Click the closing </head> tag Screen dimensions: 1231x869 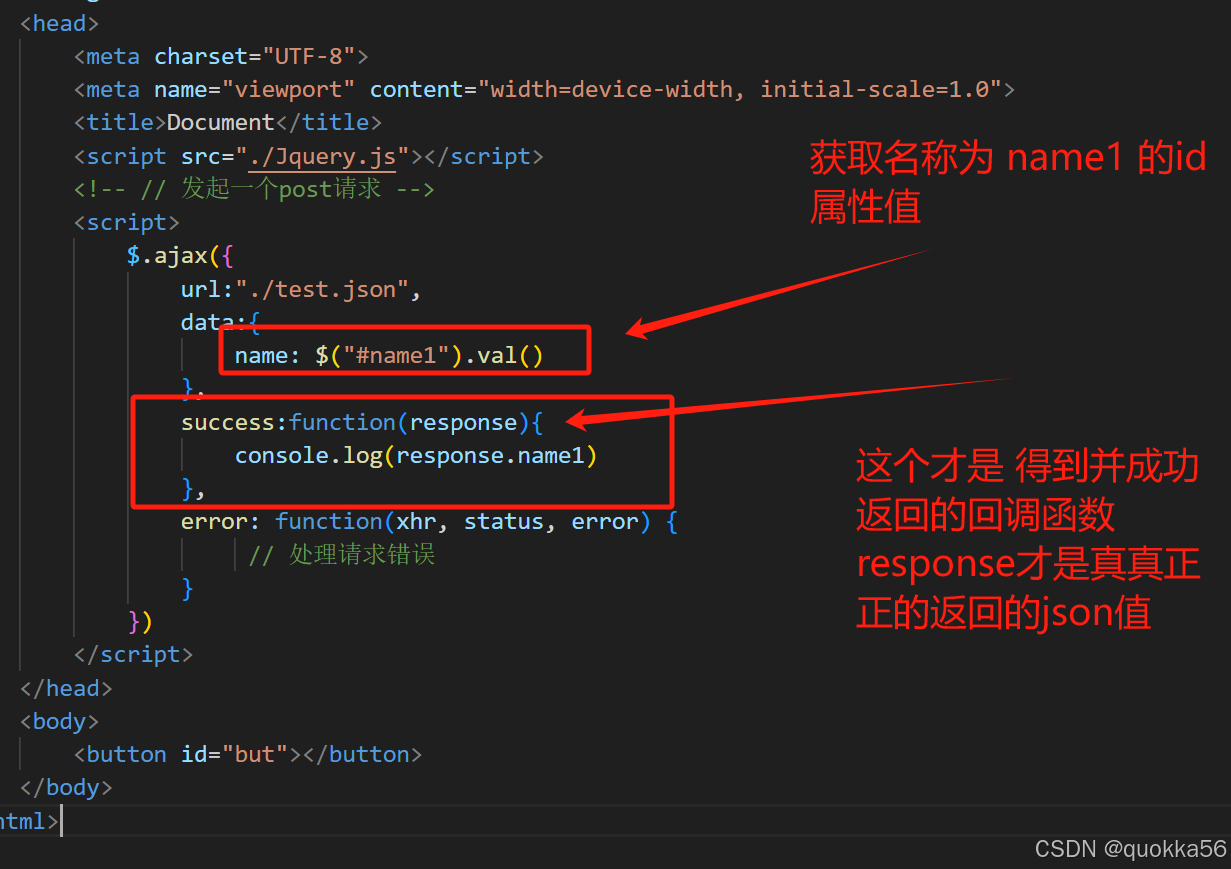[x=66, y=688]
